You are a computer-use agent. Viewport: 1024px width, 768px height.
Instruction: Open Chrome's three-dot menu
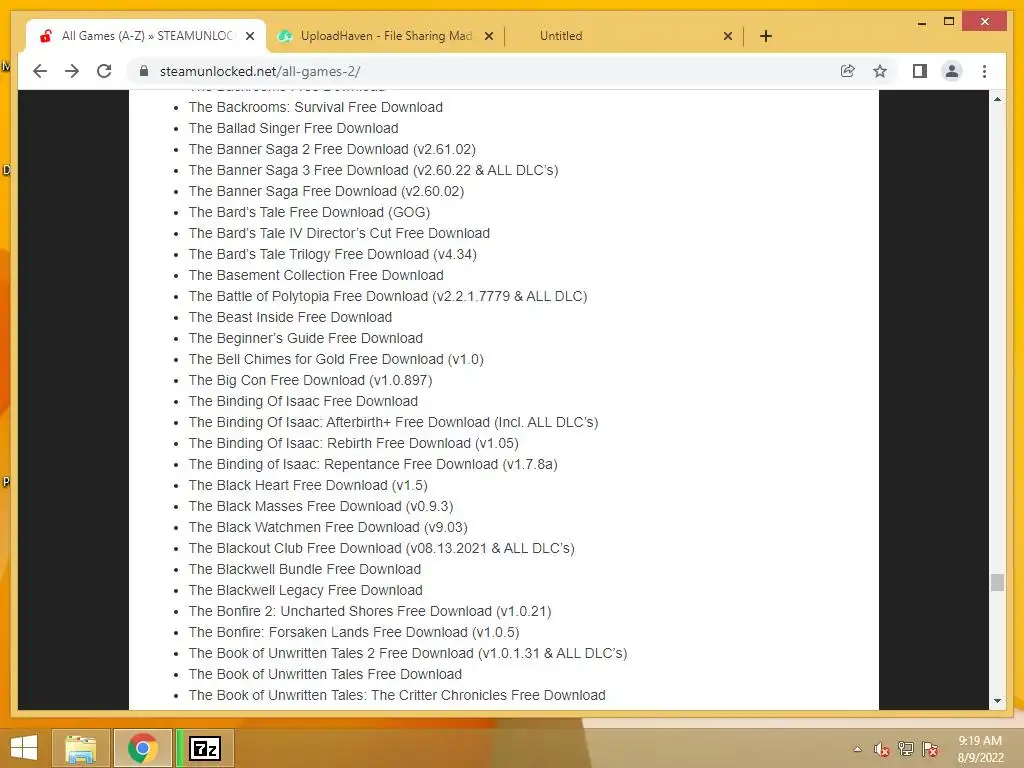click(x=984, y=71)
